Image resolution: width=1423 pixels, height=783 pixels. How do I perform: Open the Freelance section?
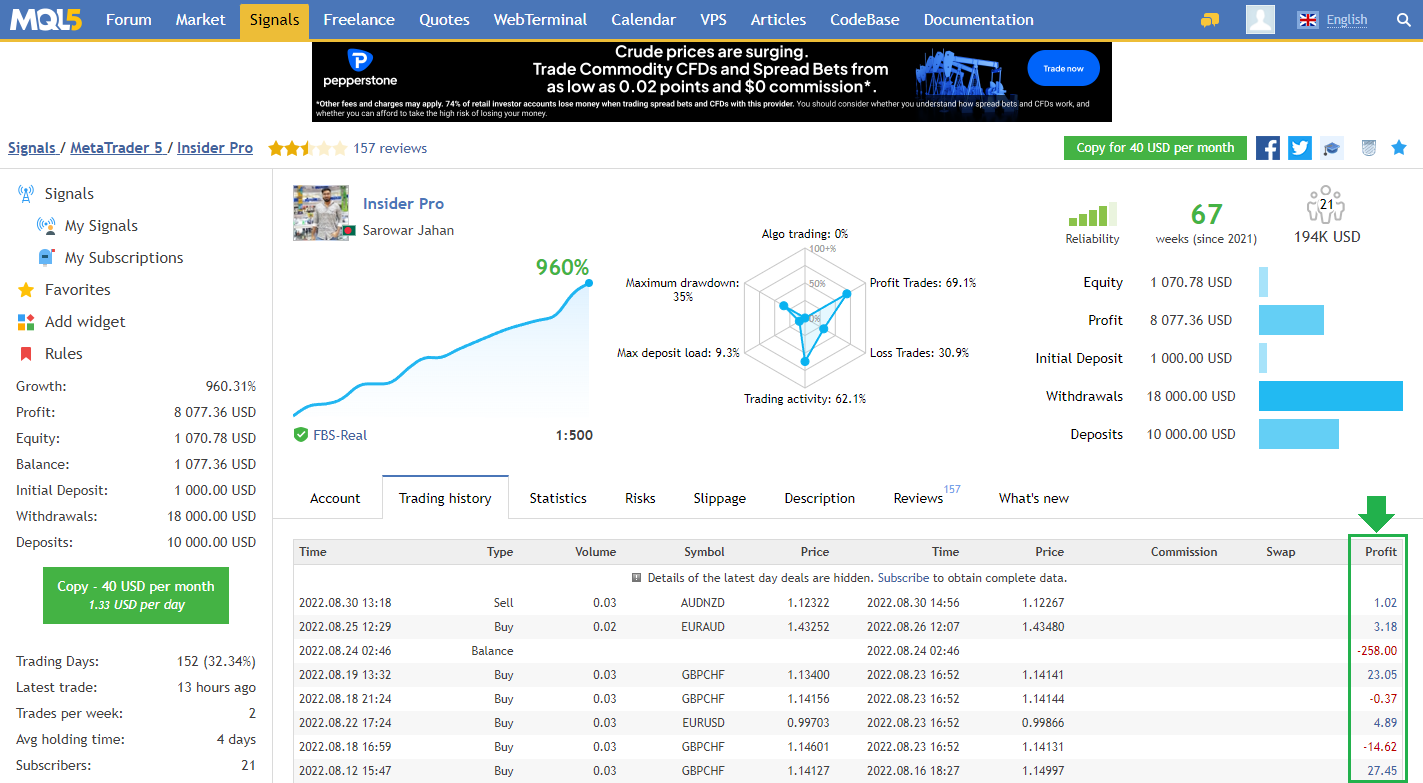359,20
